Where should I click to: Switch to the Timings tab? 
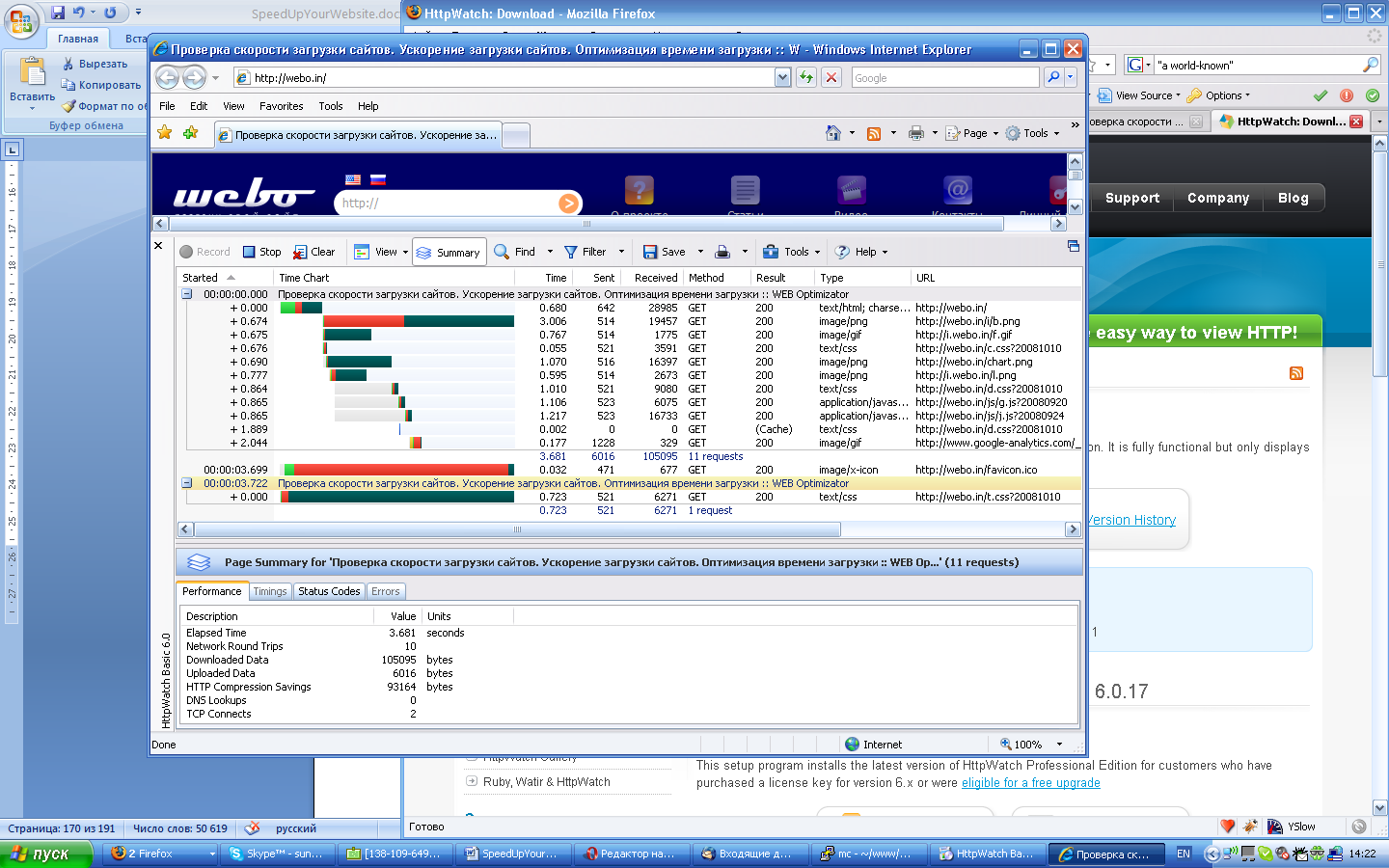point(270,591)
